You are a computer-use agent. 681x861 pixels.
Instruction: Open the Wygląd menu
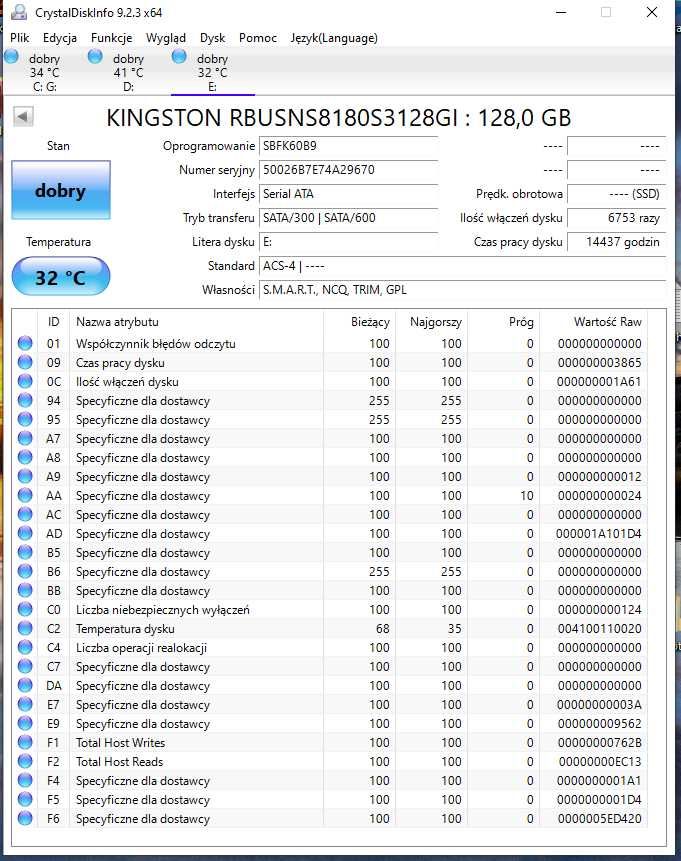tap(166, 38)
